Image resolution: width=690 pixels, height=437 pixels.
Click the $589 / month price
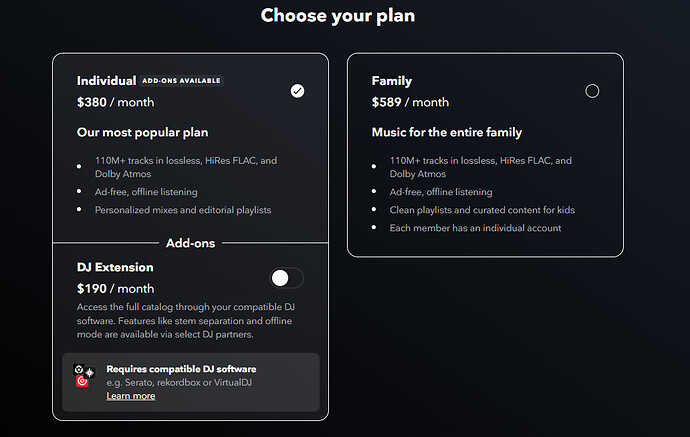410,101
